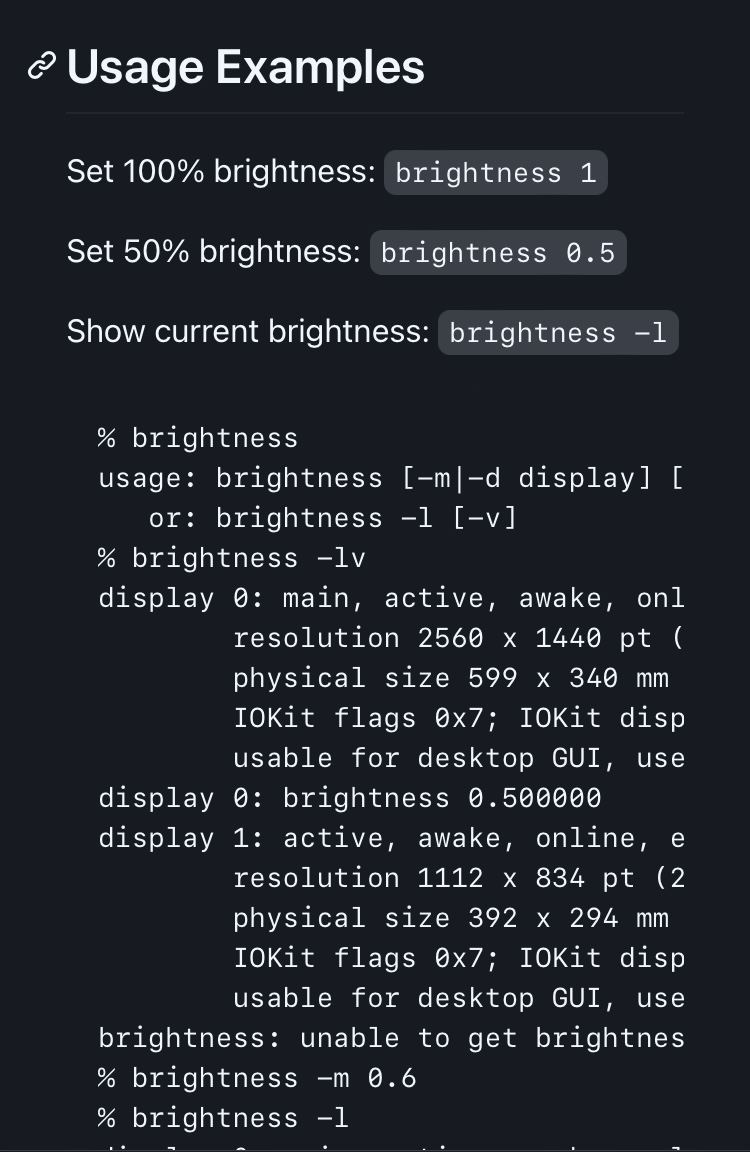Click the "display 1: active, awake, online" line
Image resolution: width=750 pixels, height=1152 pixels.
390,838
